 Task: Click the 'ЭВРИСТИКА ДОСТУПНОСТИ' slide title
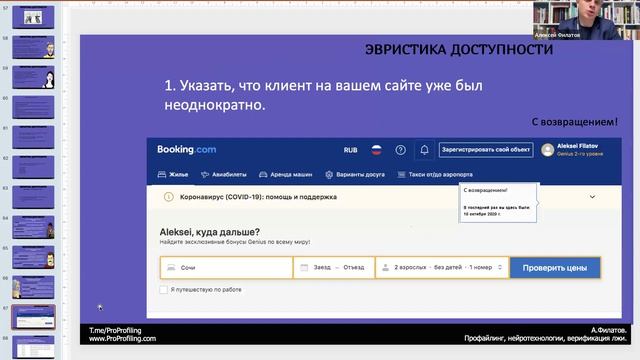pyautogui.click(x=459, y=49)
